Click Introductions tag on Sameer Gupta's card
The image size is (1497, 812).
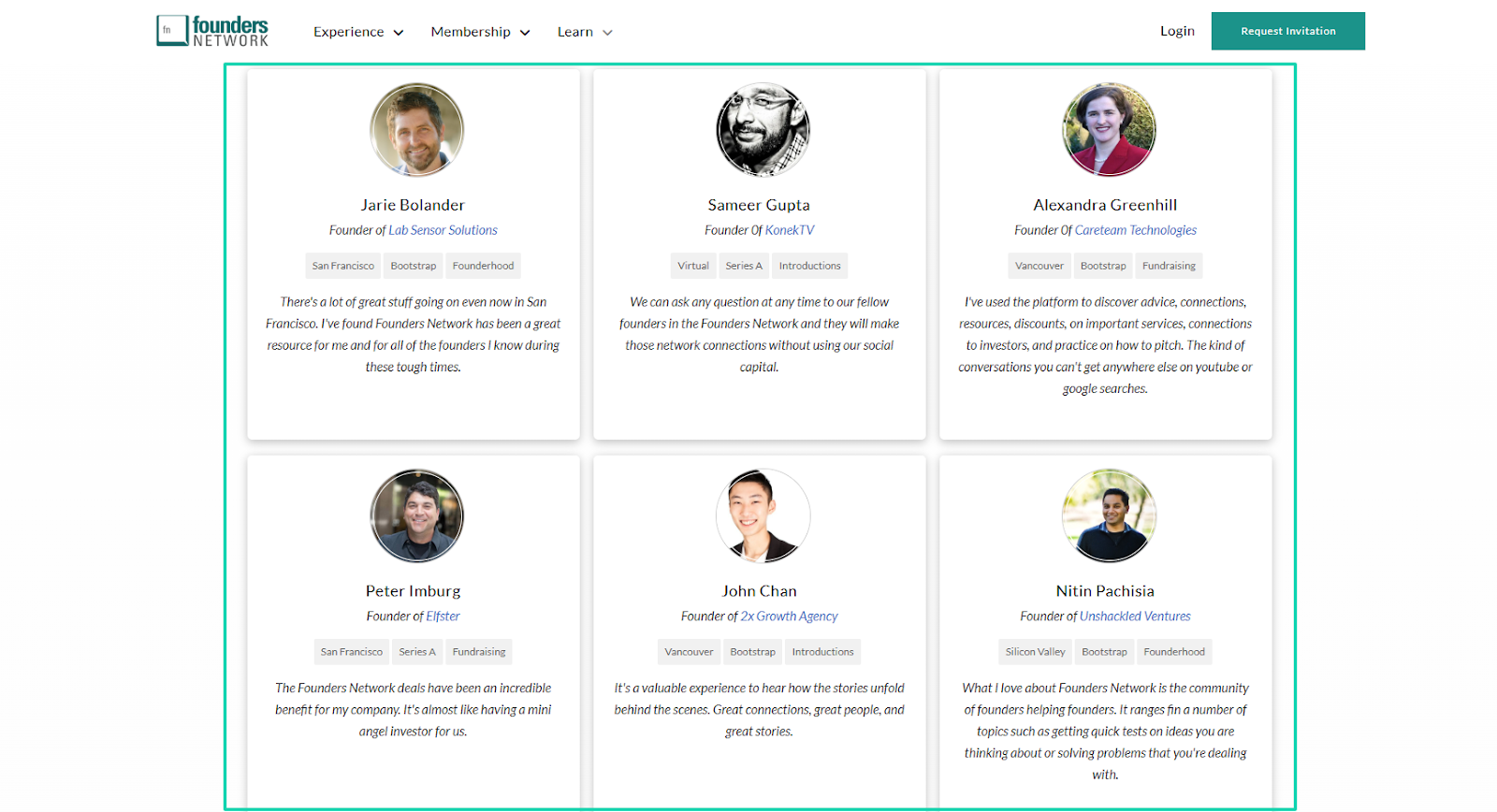coord(809,266)
